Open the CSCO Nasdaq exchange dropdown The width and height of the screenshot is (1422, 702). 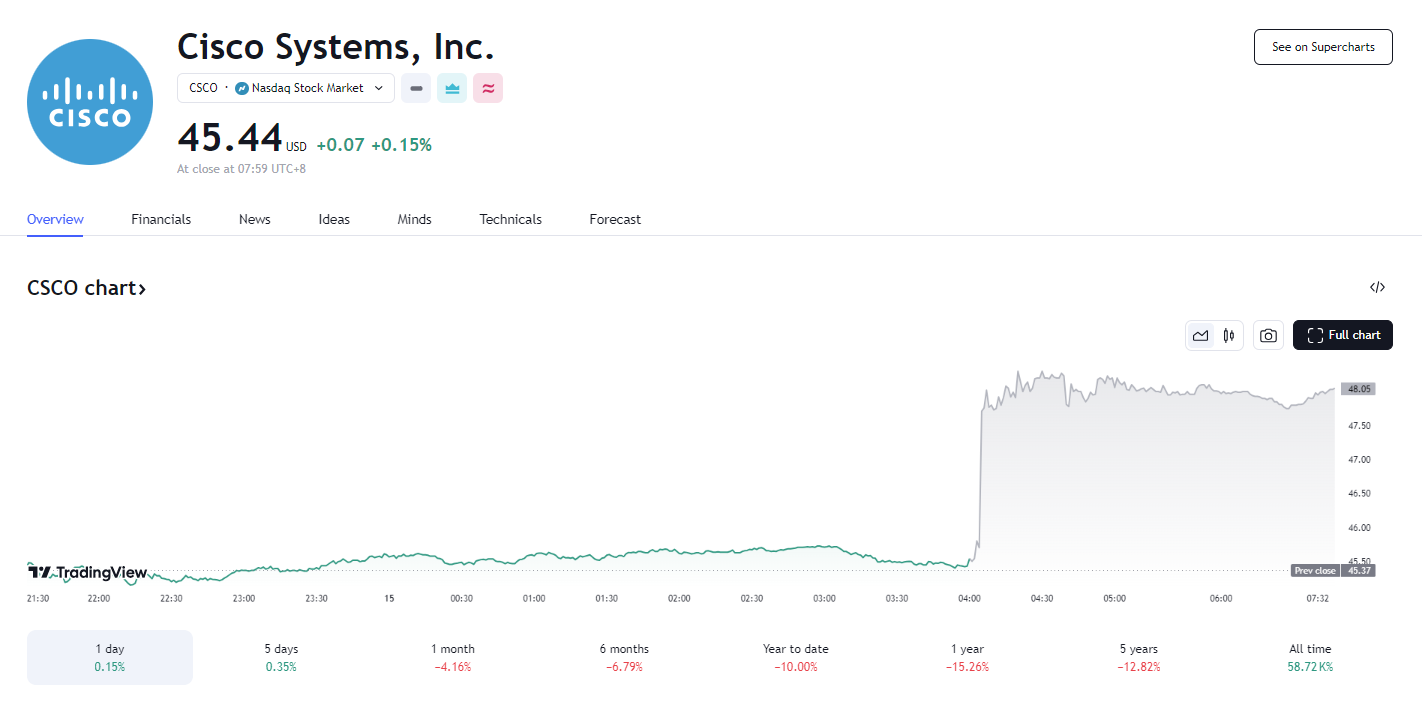[286, 88]
